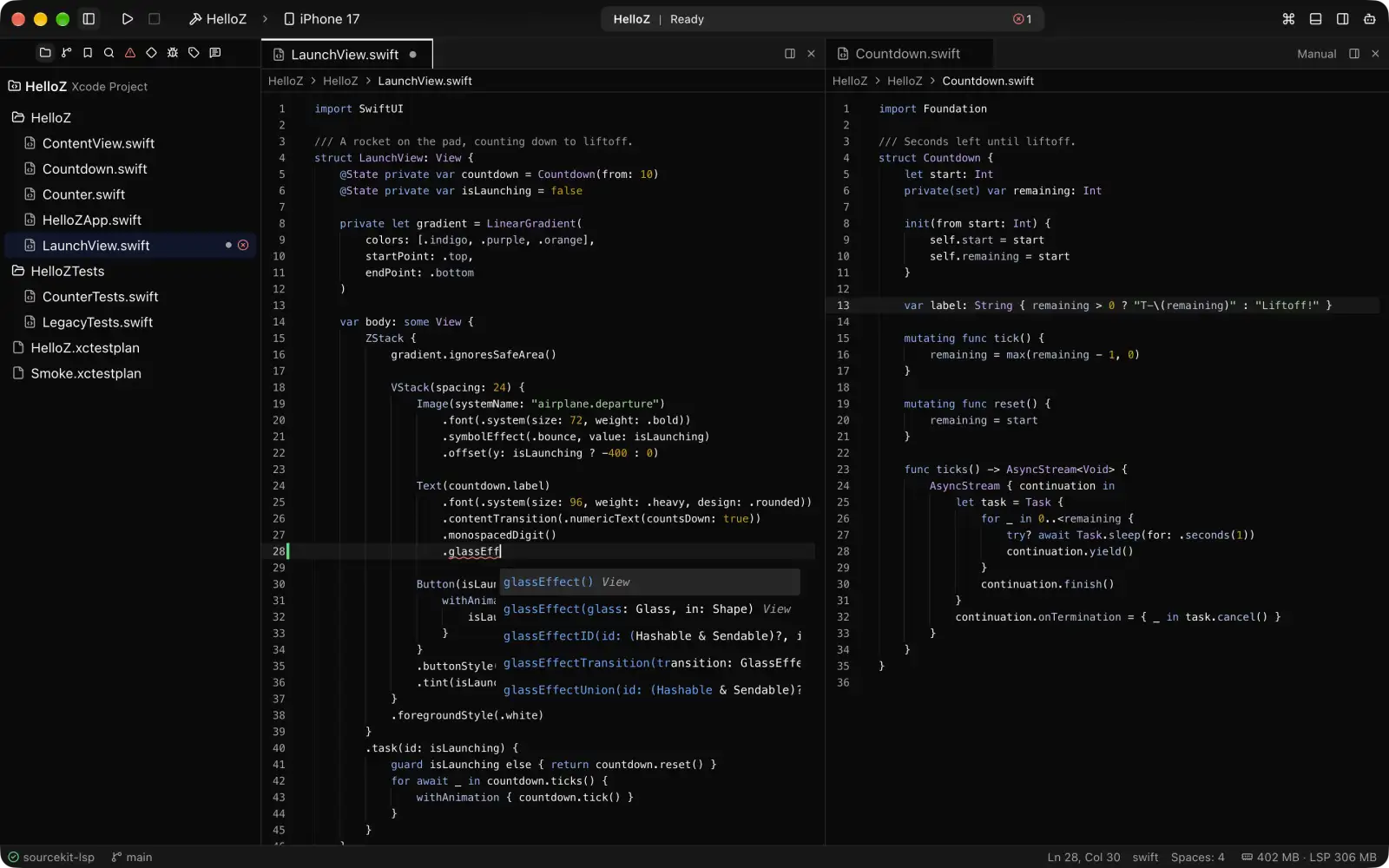
Task: Toggle the left sidebar panel
Action: click(89, 19)
